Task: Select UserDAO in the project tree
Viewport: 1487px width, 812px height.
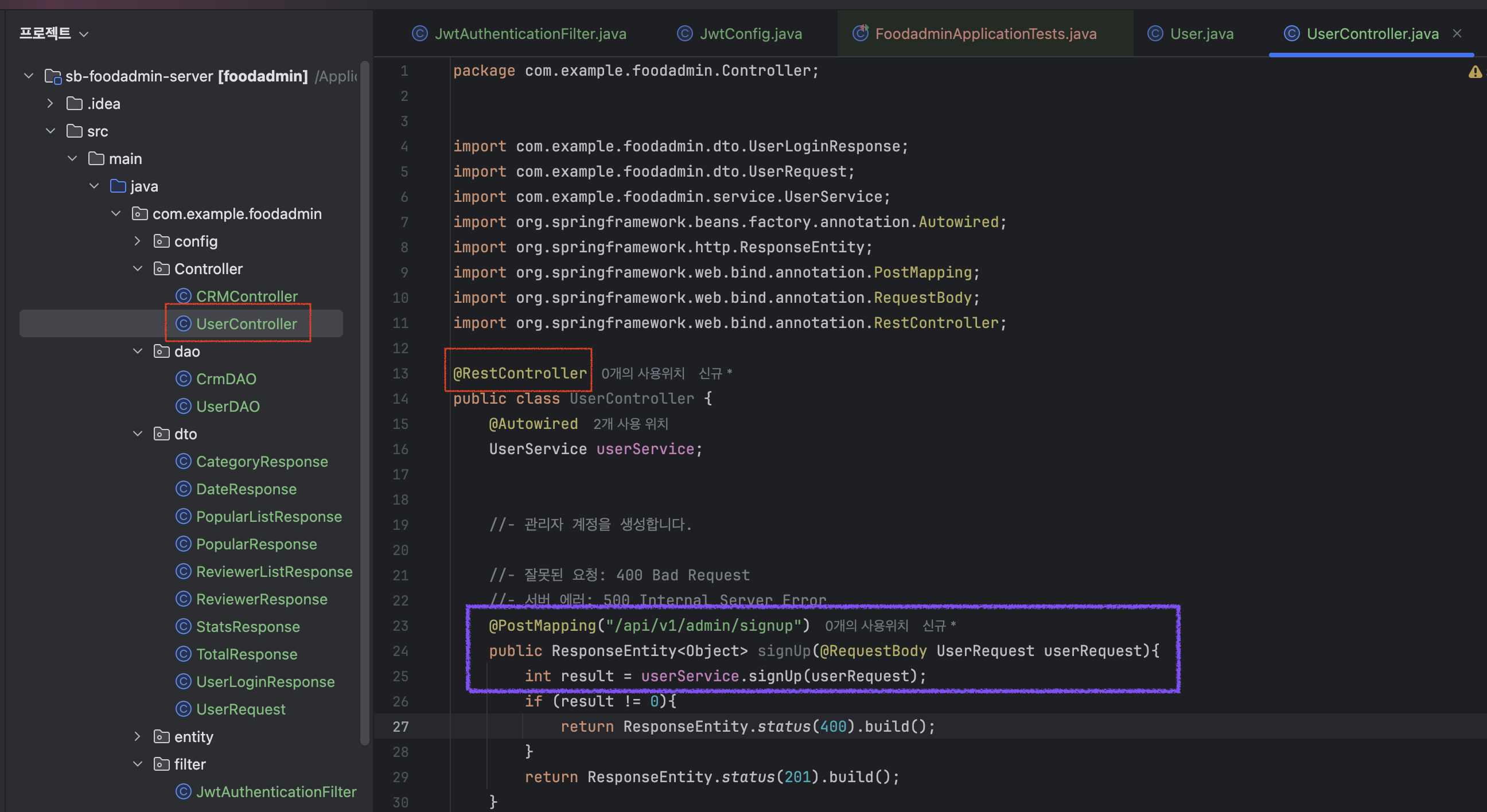Action: [x=228, y=407]
